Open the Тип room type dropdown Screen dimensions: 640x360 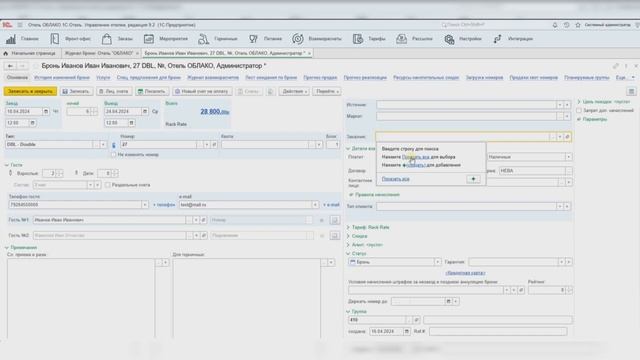pyautogui.click(x=103, y=144)
